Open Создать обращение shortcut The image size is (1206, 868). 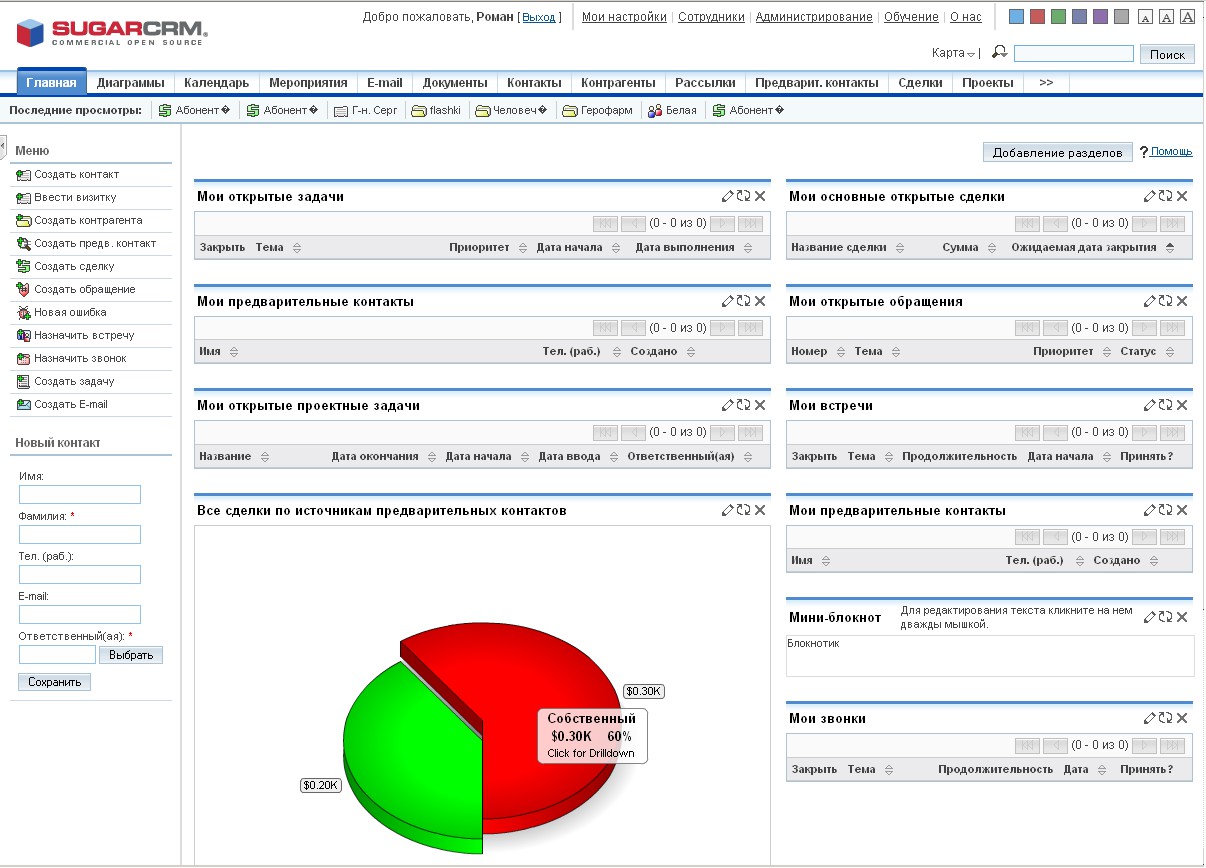click(85, 289)
